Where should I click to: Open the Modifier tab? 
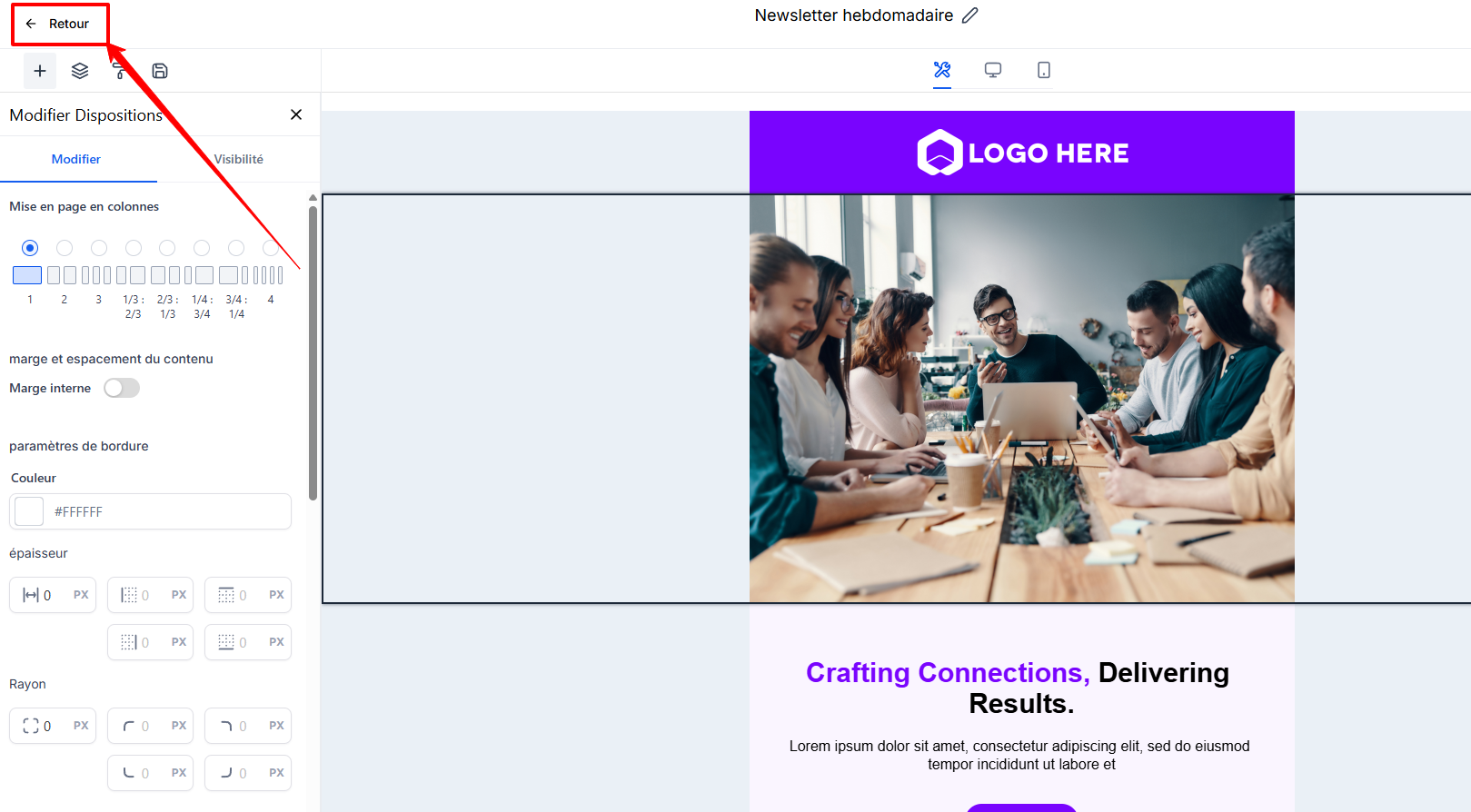(x=76, y=159)
